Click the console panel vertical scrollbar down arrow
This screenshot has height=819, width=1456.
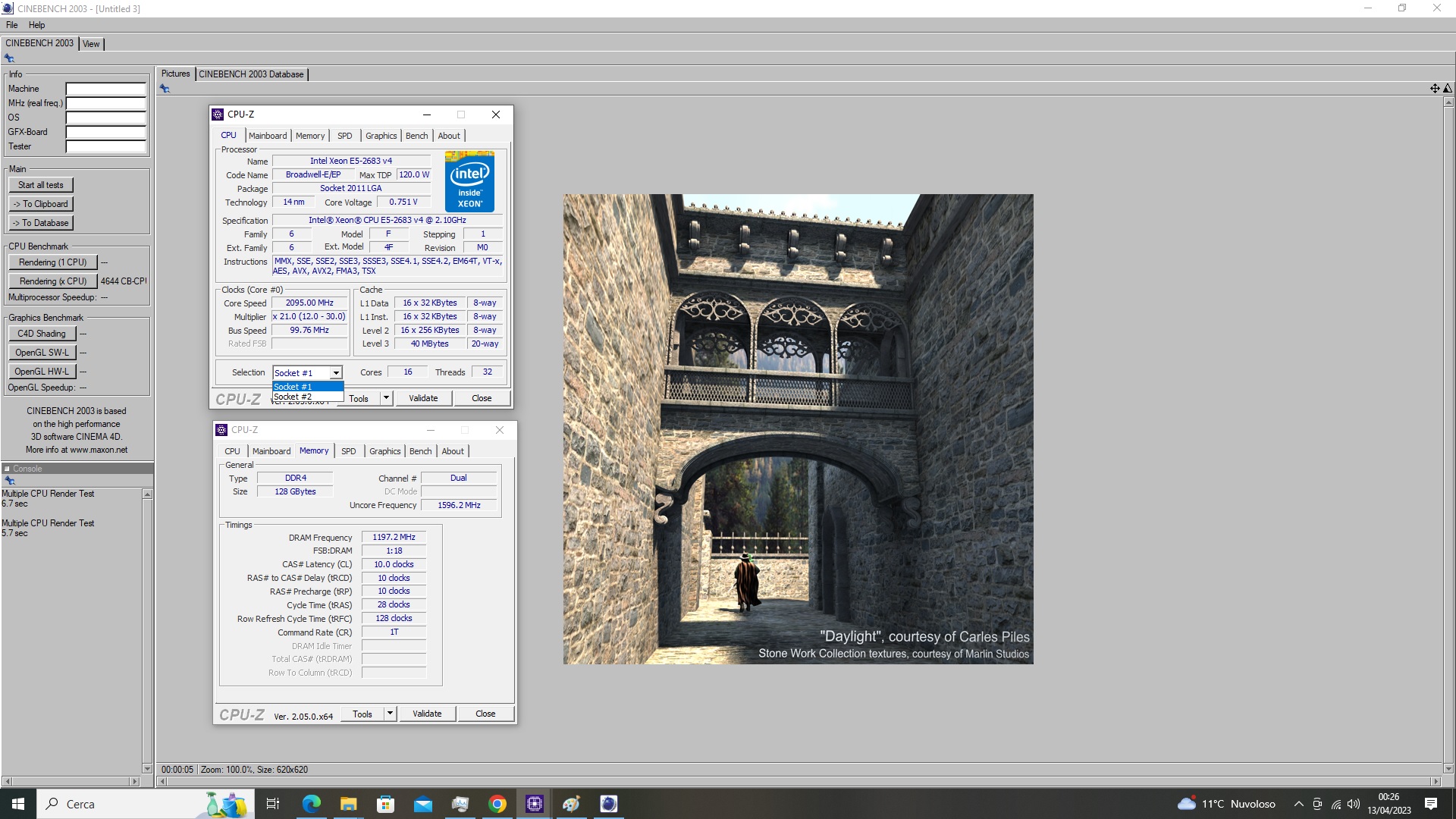click(147, 768)
